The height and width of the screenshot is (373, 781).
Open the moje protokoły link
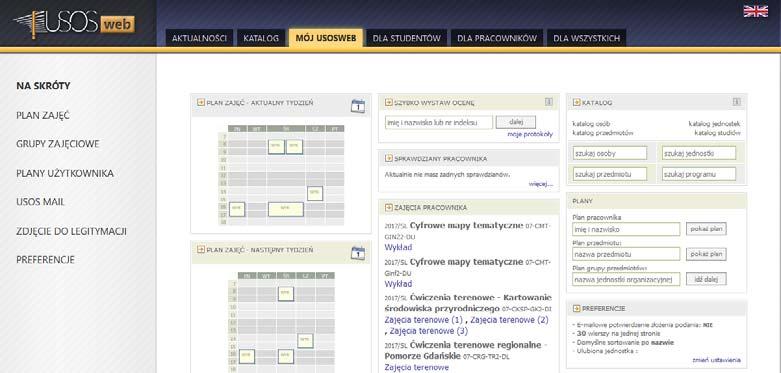click(x=530, y=134)
